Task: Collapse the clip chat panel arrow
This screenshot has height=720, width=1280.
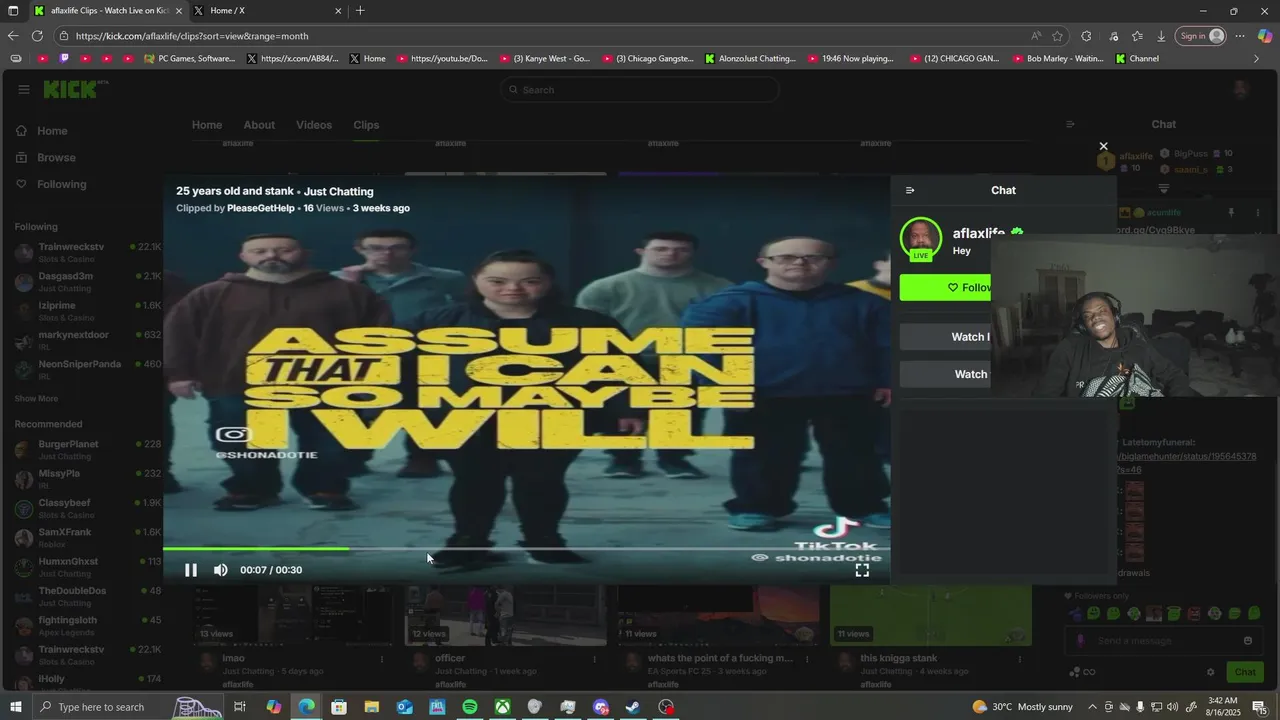Action: (x=910, y=190)
